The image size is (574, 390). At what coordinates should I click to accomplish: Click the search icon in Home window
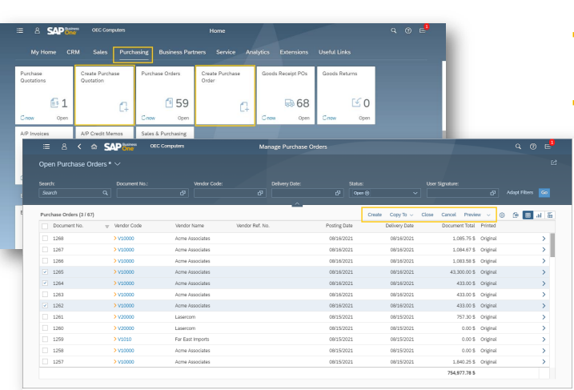pos(394,31)
